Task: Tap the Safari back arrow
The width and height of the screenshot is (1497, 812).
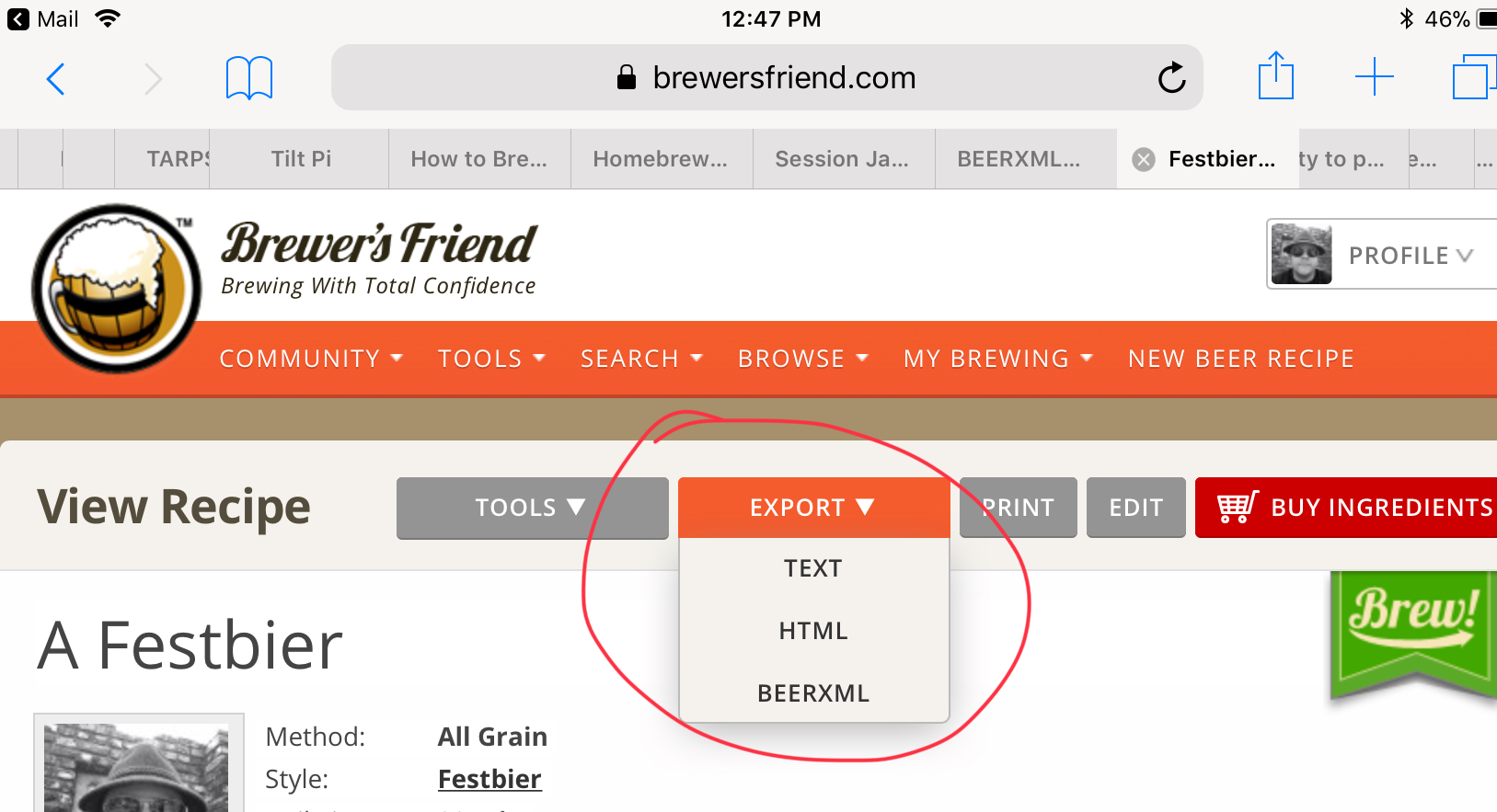Action: pos(56,79)
